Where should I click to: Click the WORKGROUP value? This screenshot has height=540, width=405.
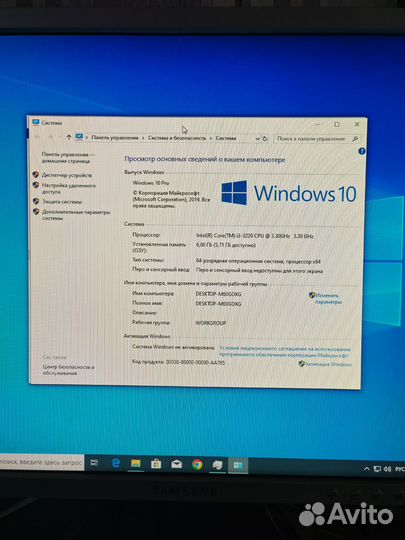point(210,323)
